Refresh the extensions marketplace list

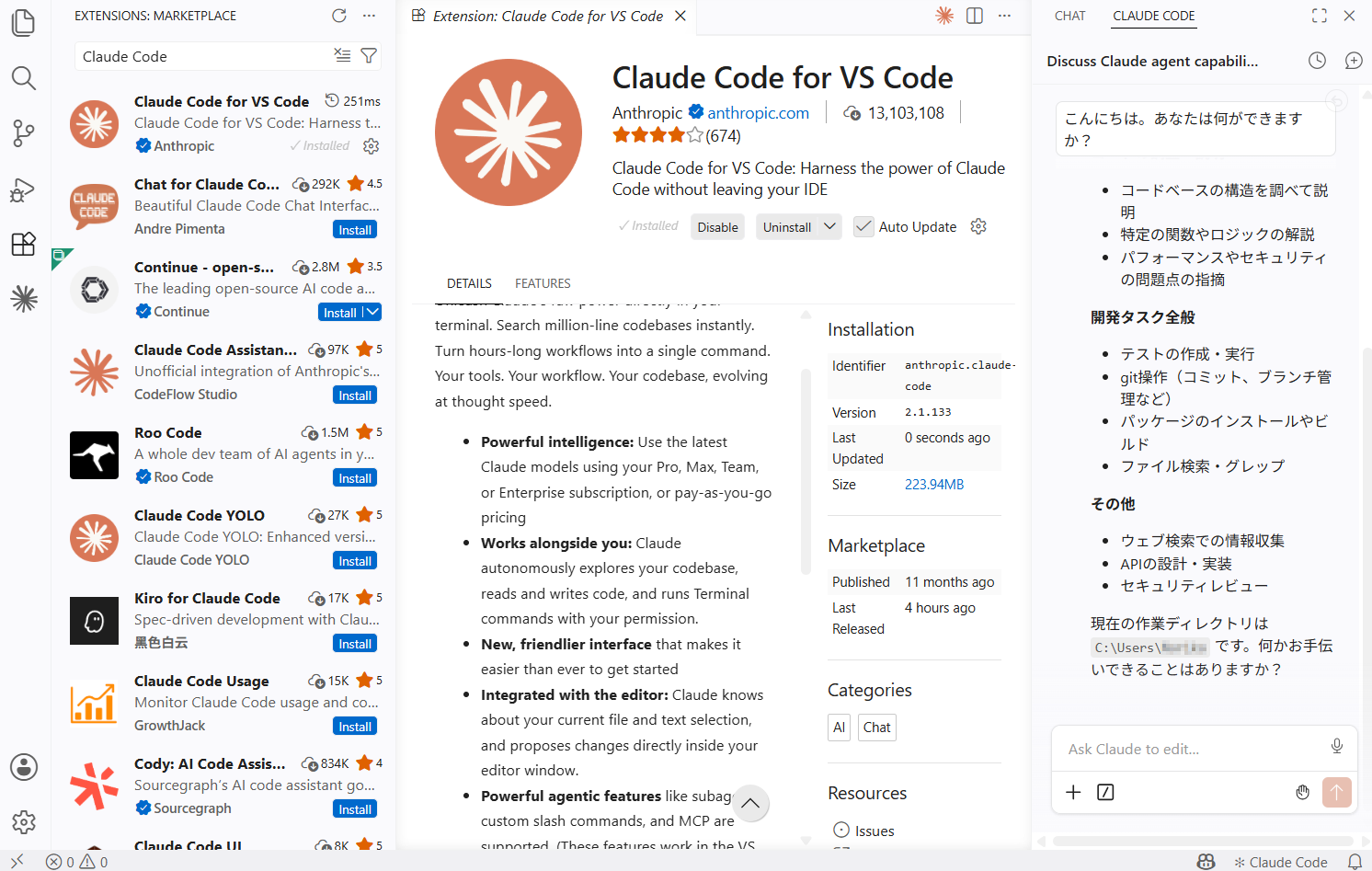coord(339,16)
